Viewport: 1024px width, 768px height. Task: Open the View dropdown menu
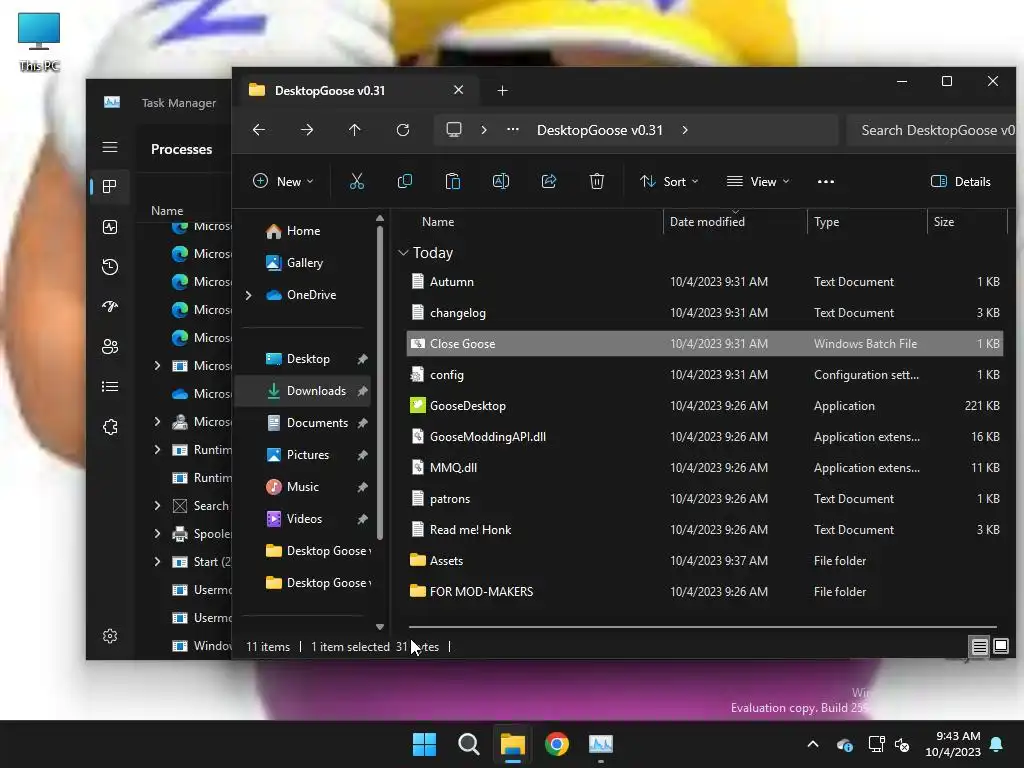pos(758,182)
